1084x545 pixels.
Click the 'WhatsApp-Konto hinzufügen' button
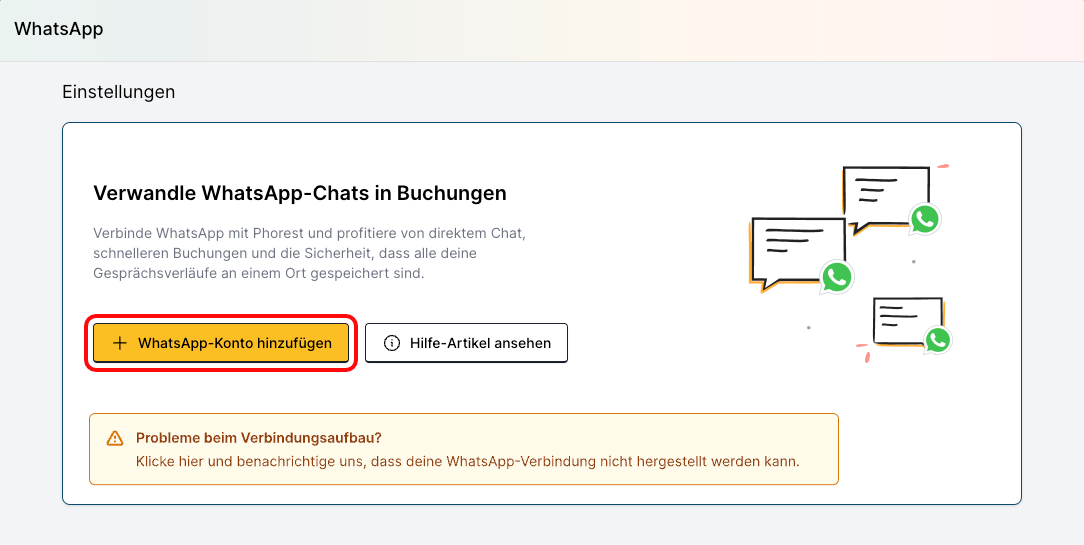(x=221, y=343)
